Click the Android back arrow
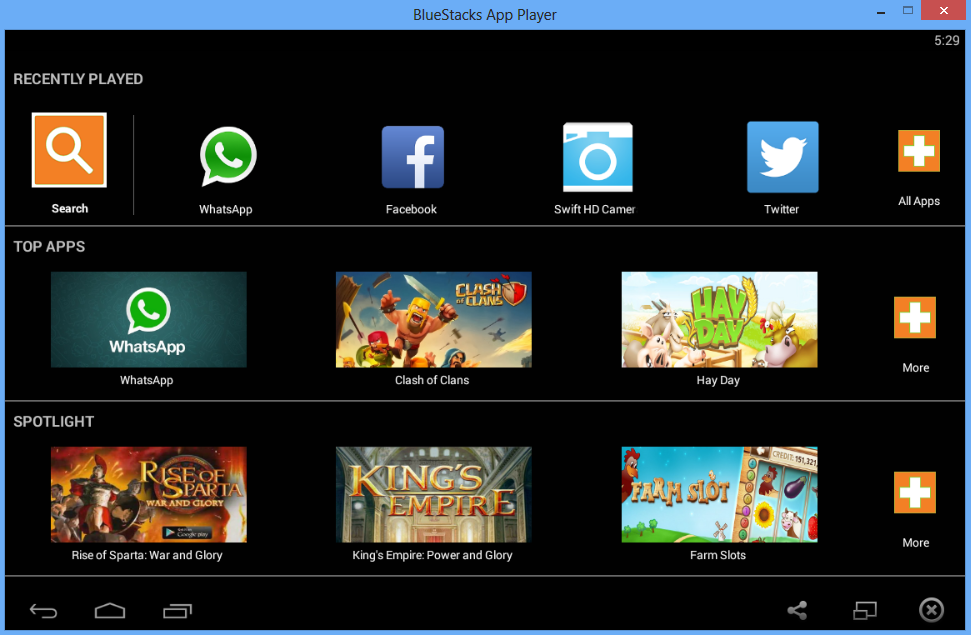The height and width of the screenshot is (635, 971). tap(43, 611)
